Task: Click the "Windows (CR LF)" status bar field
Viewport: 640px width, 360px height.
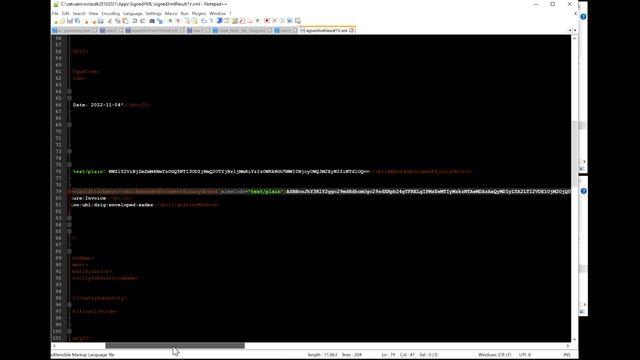Action: [x=494, y=355]
